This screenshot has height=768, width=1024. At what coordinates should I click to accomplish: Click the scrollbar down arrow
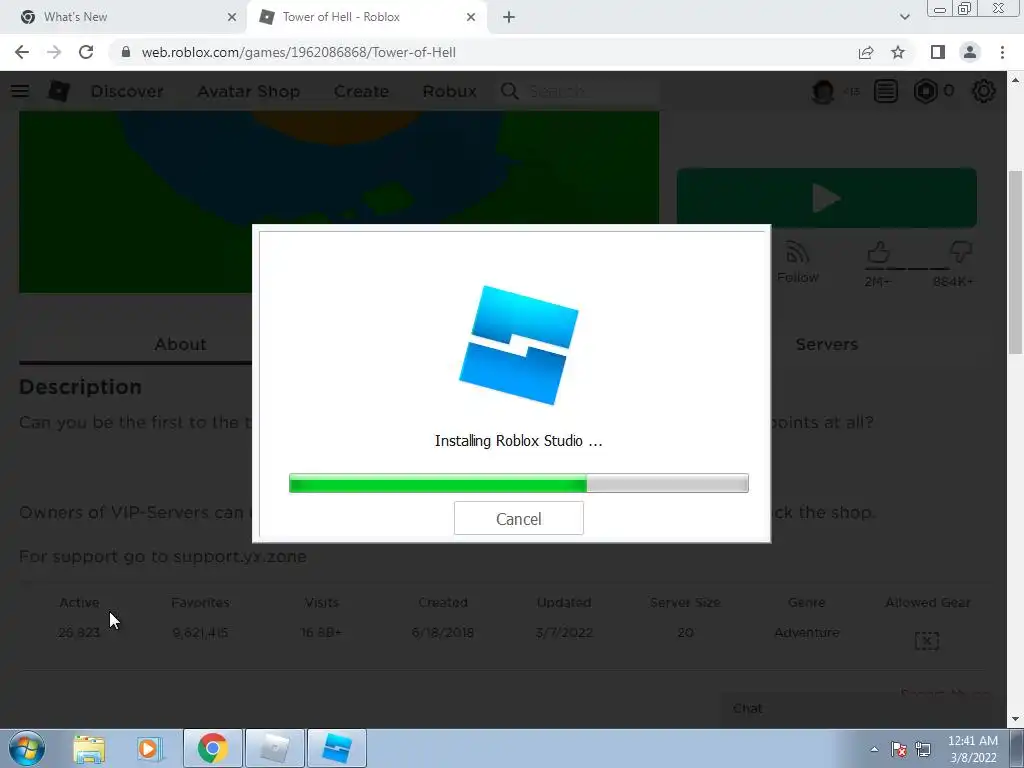click(x=1015, y=720)
